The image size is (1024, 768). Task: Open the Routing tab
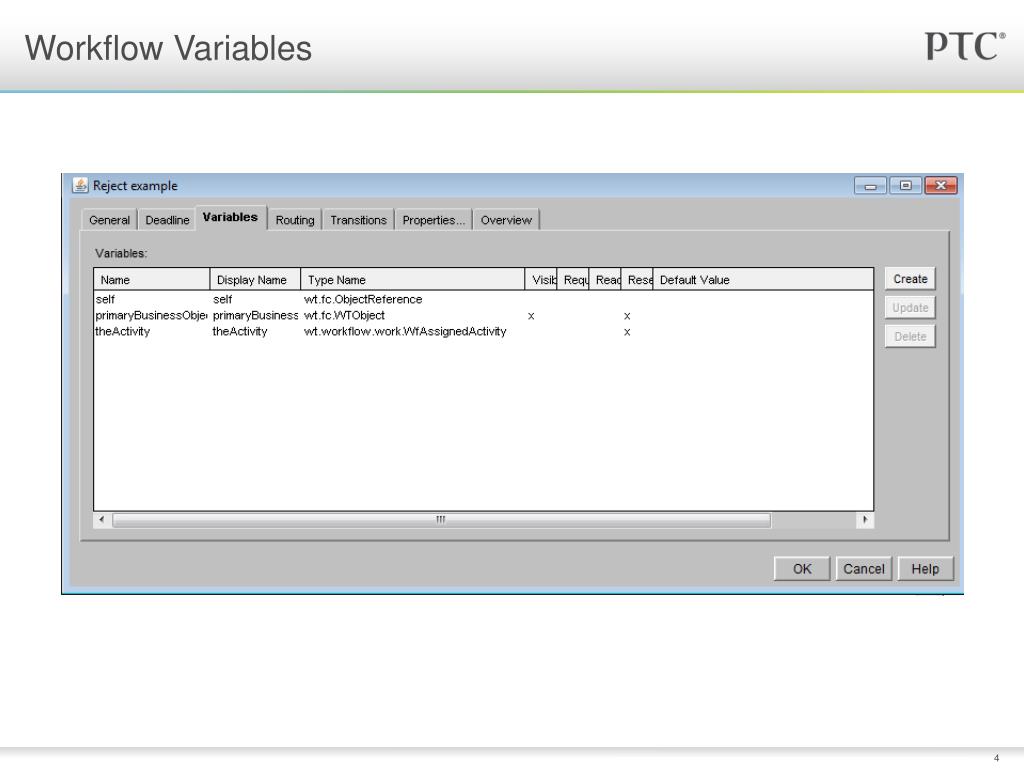point(295,220)
